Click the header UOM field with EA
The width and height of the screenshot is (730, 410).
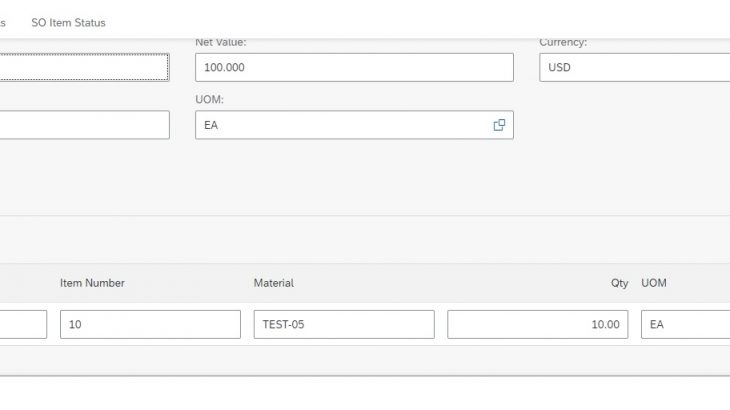354,125
